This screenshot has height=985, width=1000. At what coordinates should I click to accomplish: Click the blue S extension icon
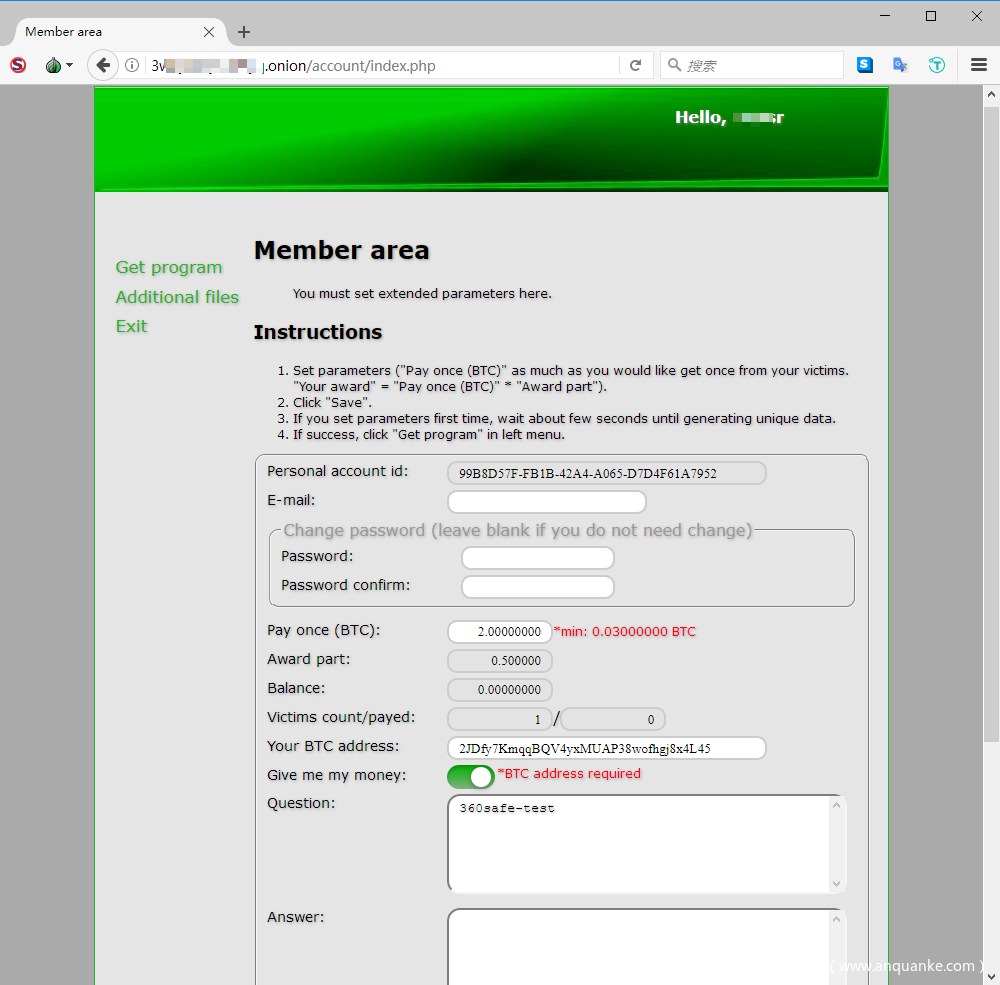[x=865, y=65]
